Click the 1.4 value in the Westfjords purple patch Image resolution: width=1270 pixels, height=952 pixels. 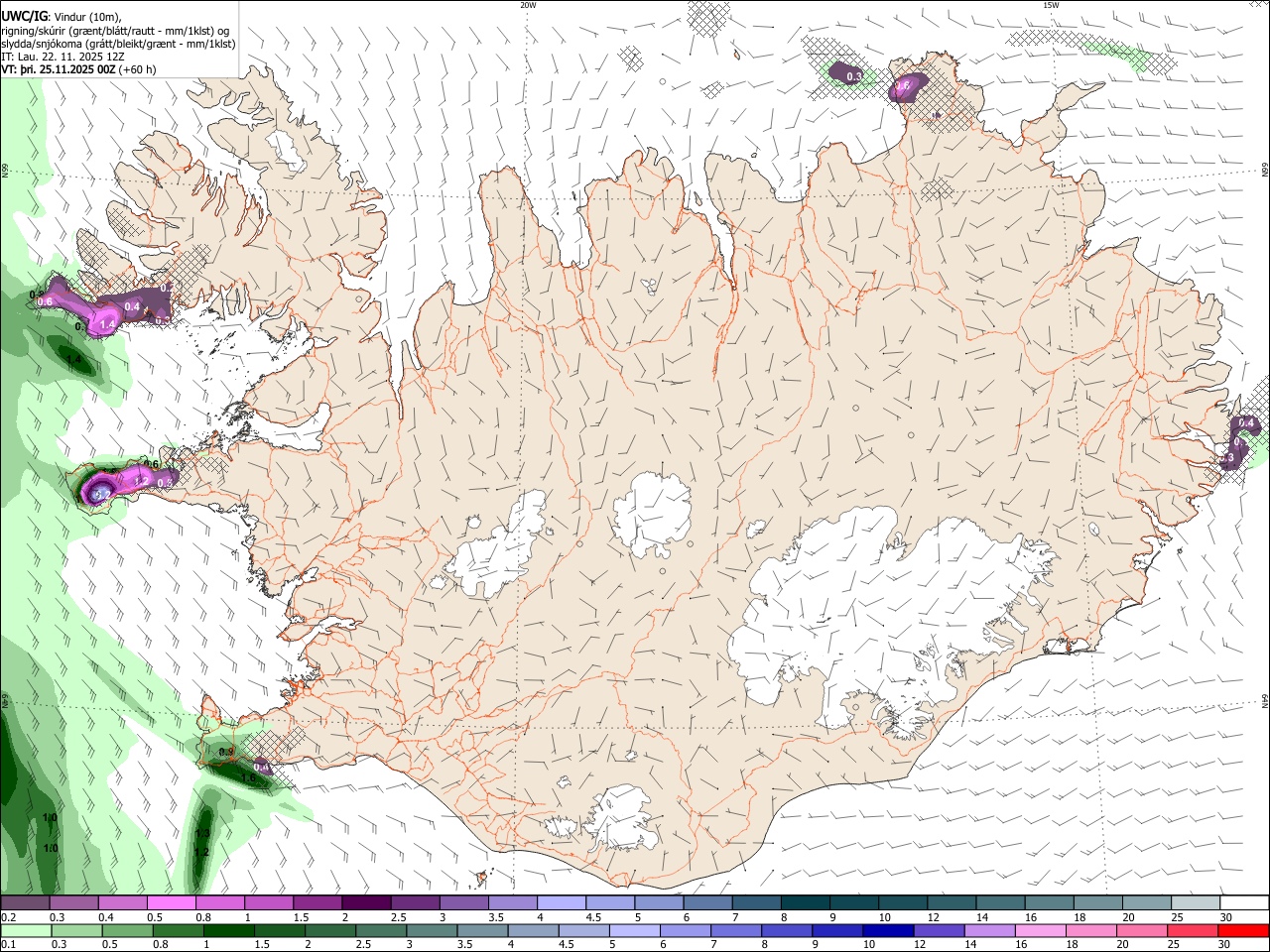[108, 324]
